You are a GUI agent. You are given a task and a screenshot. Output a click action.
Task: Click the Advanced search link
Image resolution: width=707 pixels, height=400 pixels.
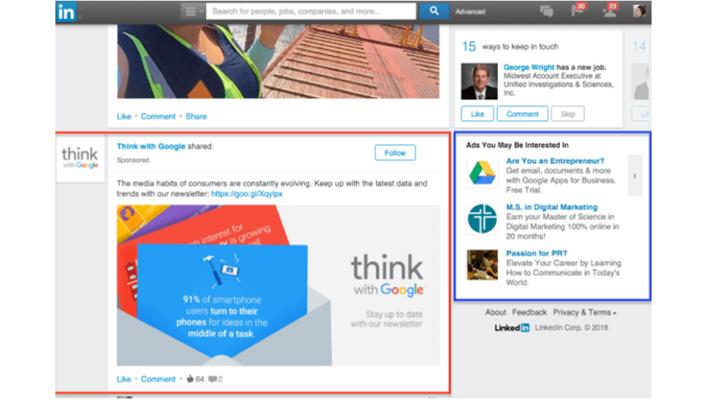tap(470, 12)
